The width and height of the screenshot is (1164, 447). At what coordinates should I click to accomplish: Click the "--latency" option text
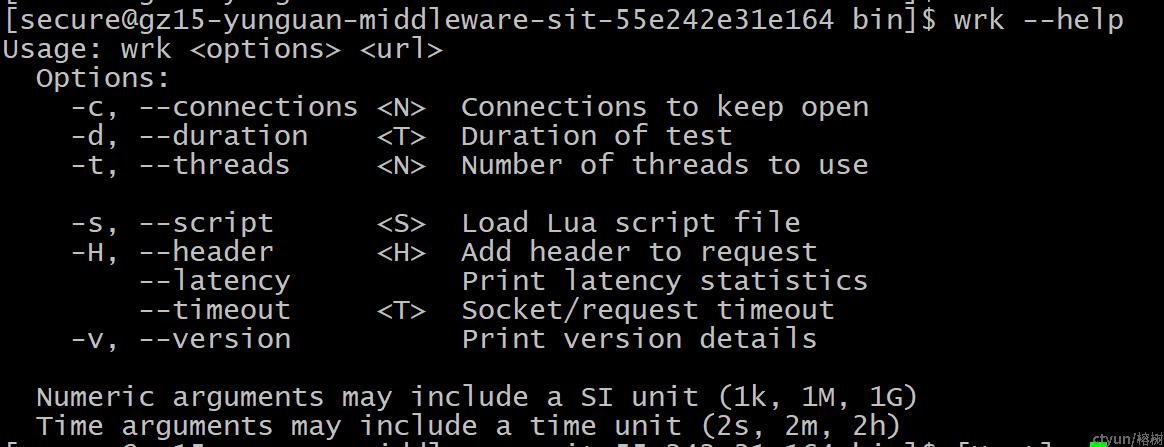tap(214, 281)
